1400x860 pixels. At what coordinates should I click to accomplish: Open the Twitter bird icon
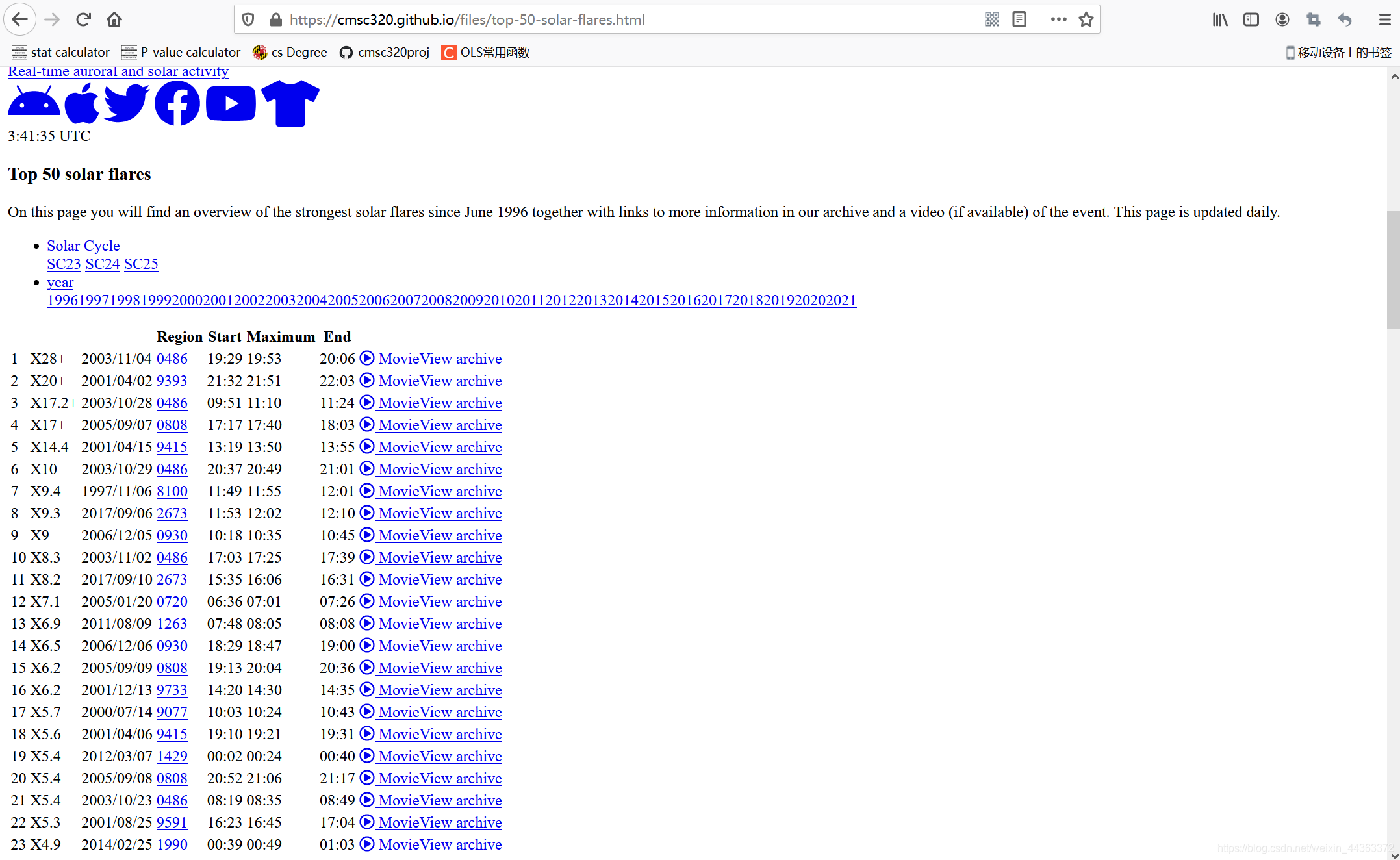126,103
